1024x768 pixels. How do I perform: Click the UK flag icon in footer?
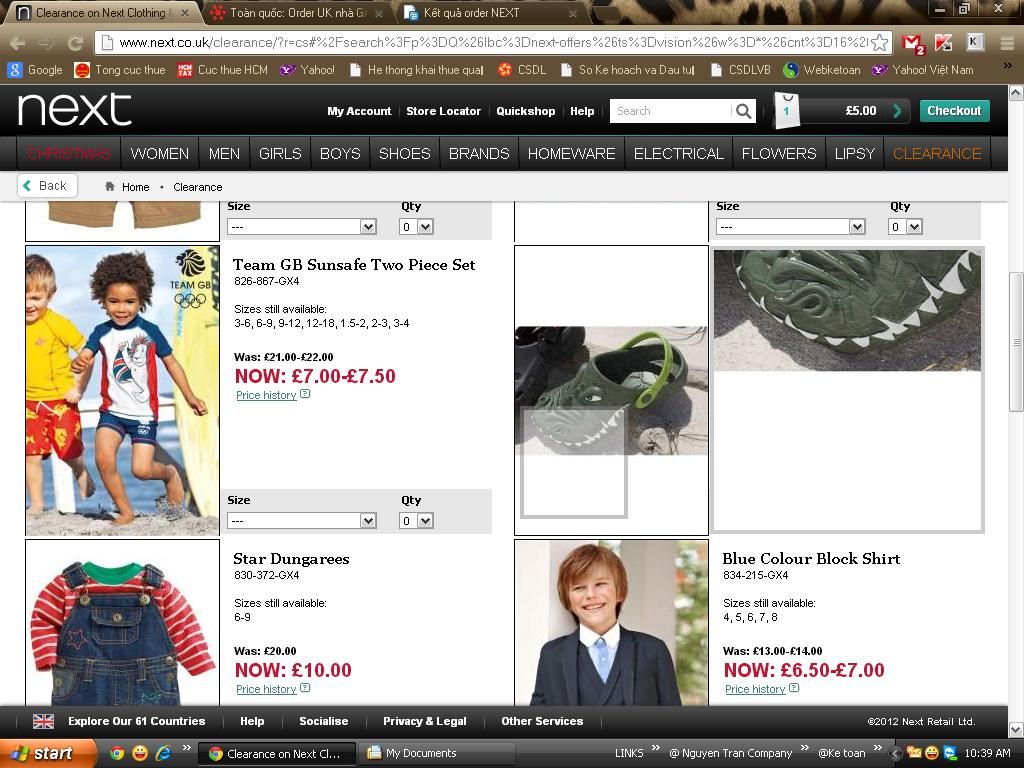tap(43, 721)
